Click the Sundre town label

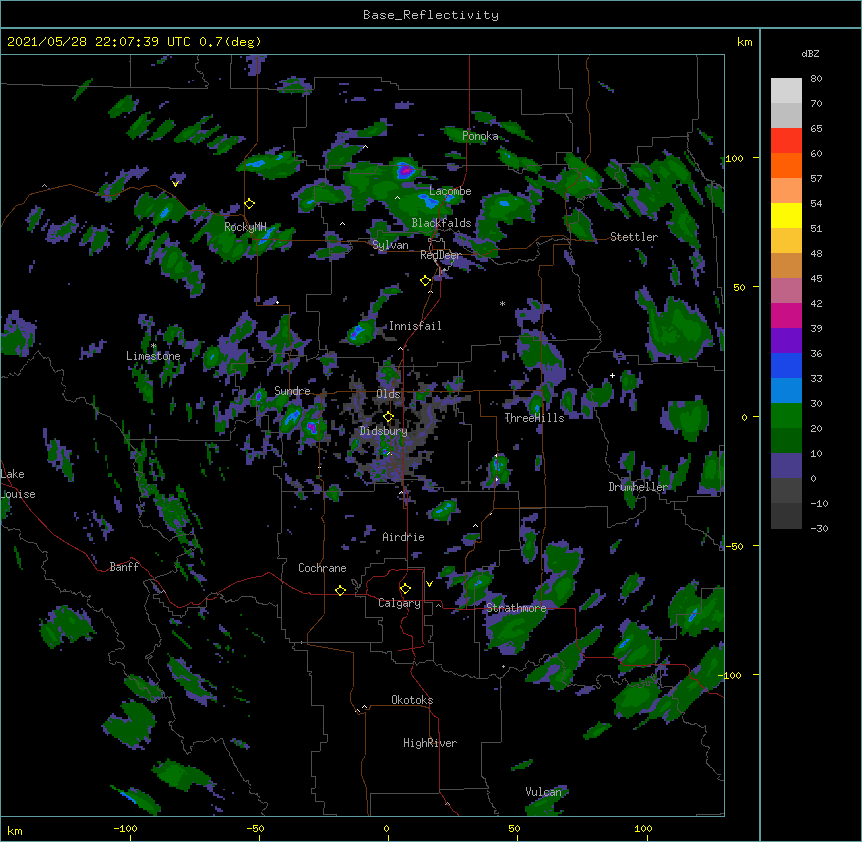pyautogui.click(x=292, y=391)
